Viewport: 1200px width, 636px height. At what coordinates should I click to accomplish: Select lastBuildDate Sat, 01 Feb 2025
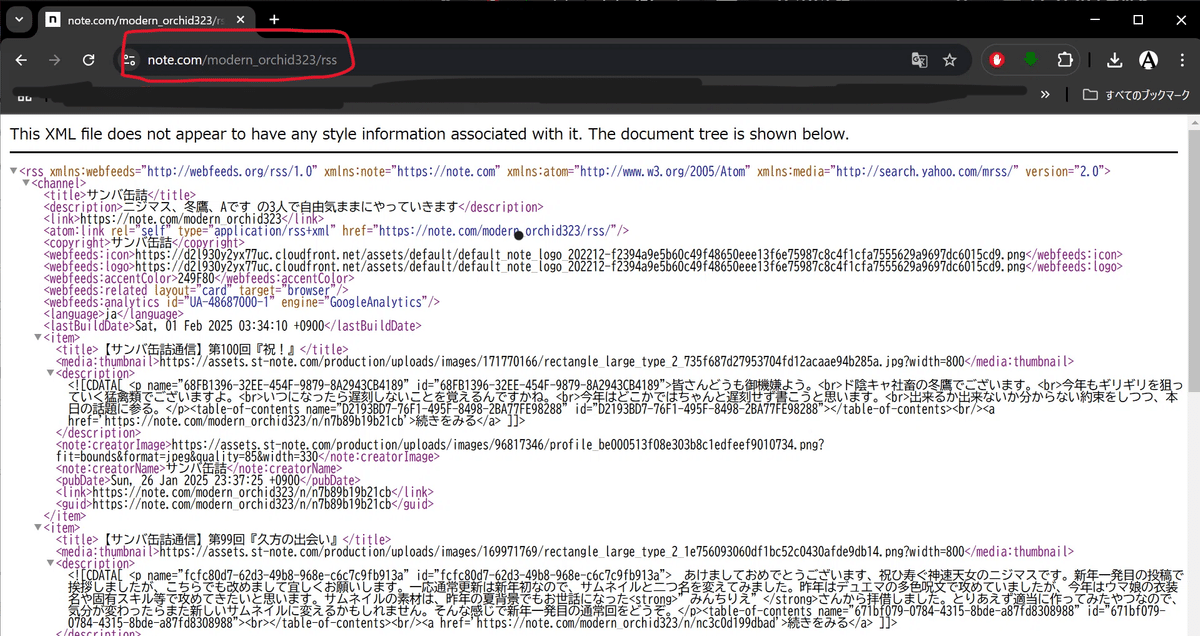pos(230,326)
